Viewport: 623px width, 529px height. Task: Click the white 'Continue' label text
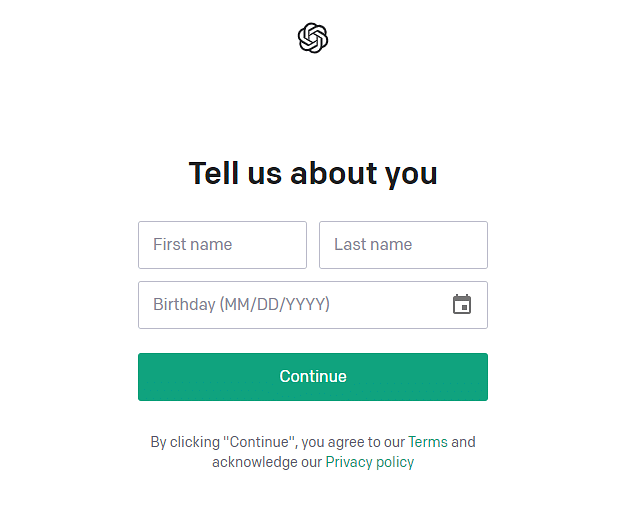click(313, 376)
